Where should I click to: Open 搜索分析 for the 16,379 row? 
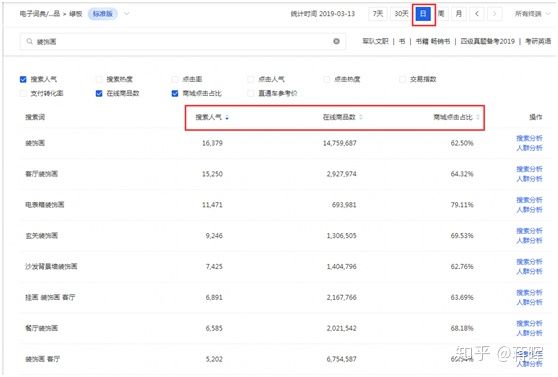pyautogui.click(x=529, y=138)
